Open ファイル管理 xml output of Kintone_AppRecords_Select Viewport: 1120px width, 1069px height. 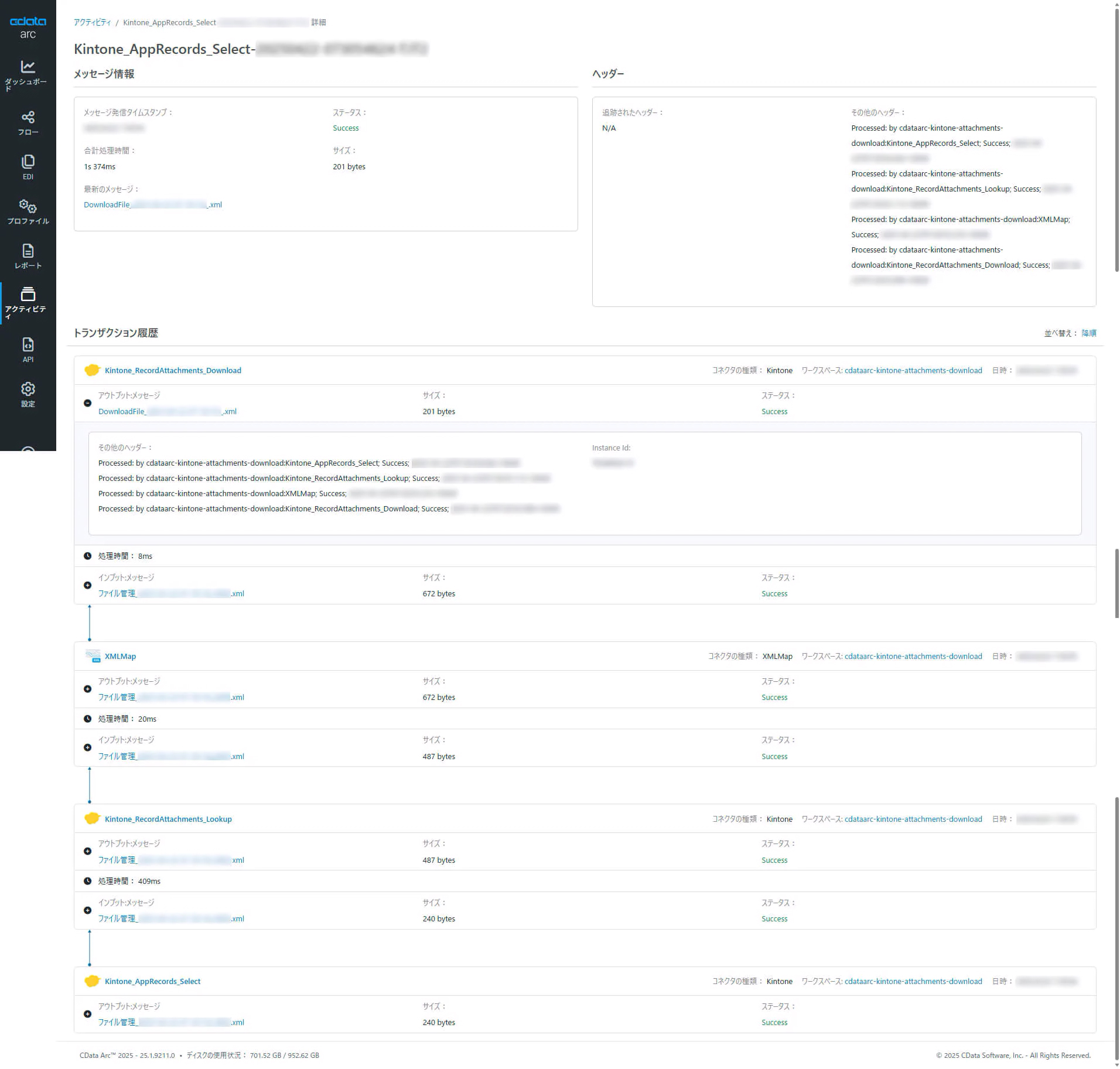pyautogui.click(x=171, y=1022)
